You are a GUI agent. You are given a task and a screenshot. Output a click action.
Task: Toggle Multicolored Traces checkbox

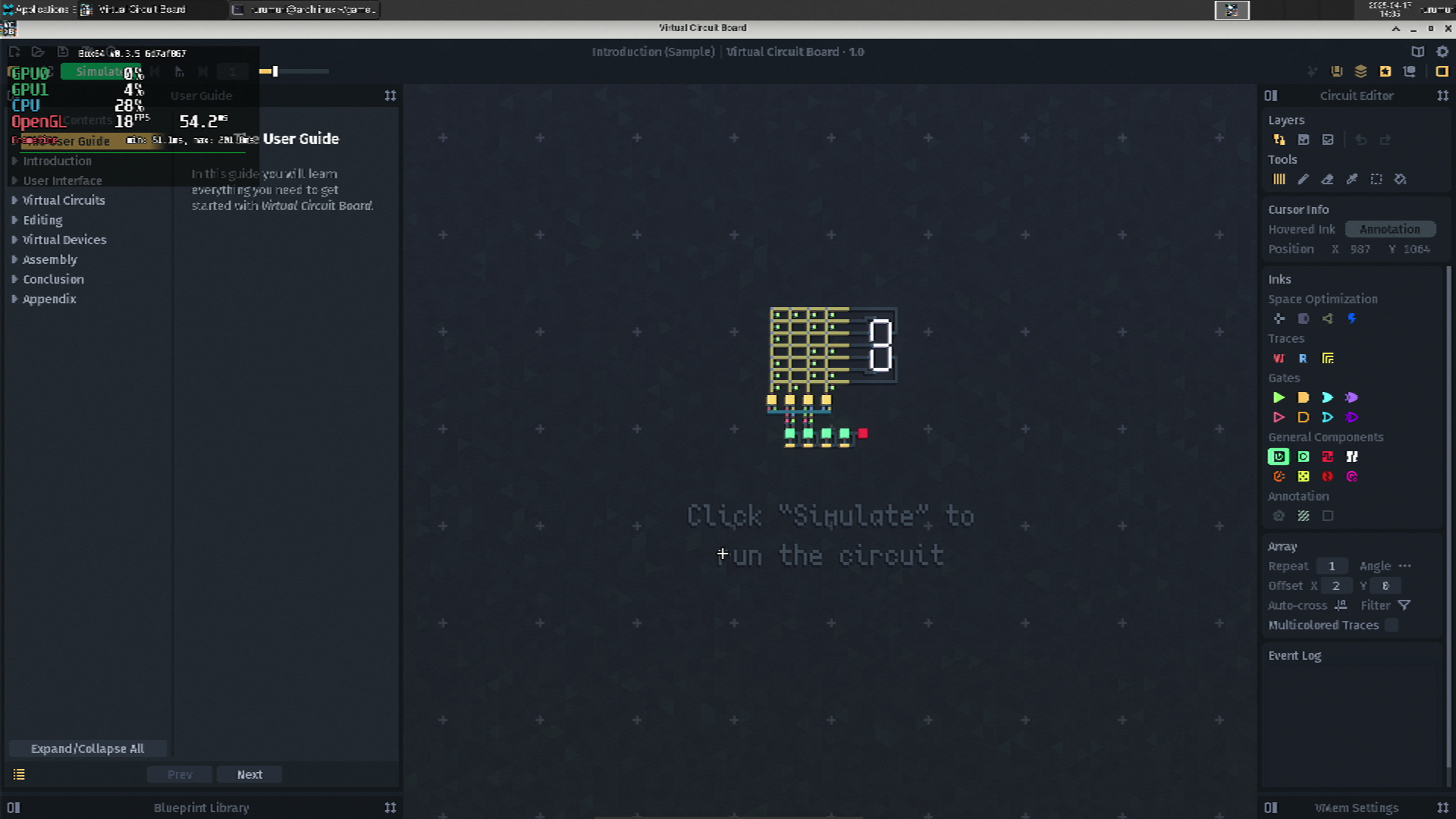click(1392, 625)
